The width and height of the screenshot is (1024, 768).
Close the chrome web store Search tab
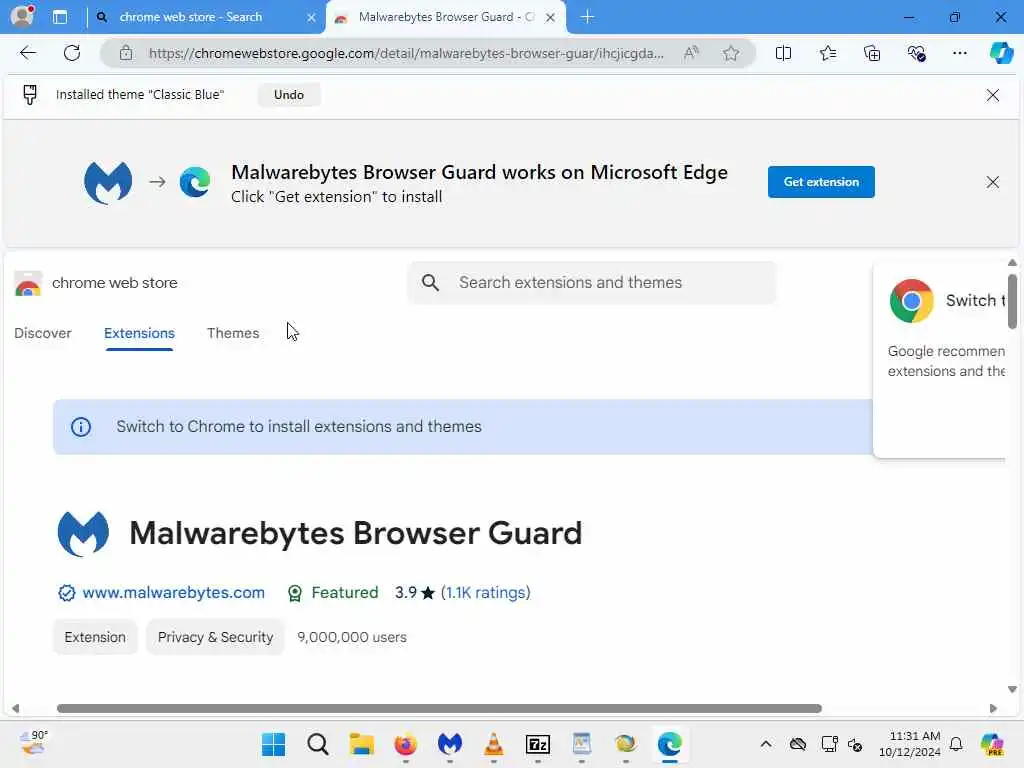click(312, 18)
